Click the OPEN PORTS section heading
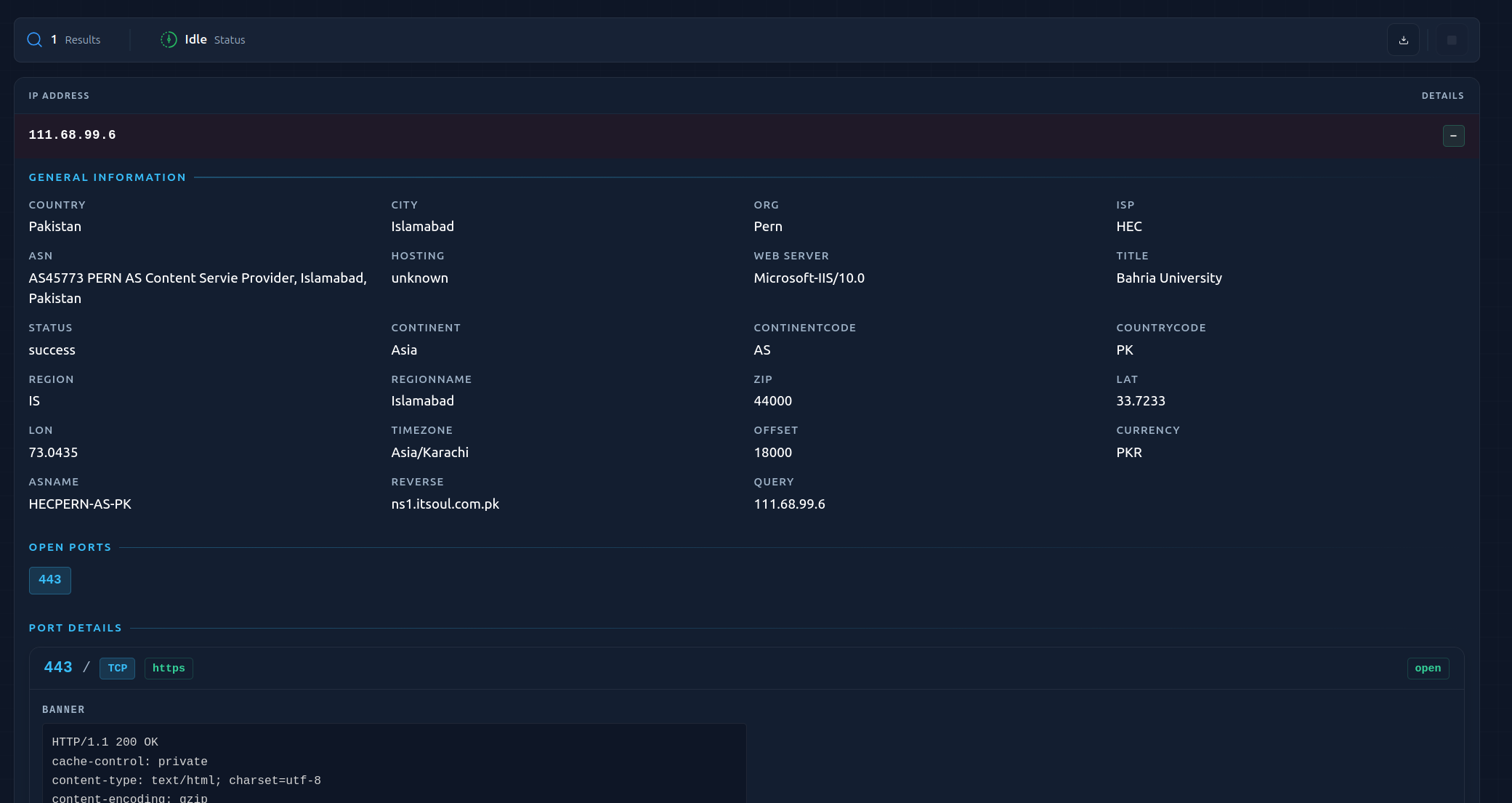 pos(70,547)
